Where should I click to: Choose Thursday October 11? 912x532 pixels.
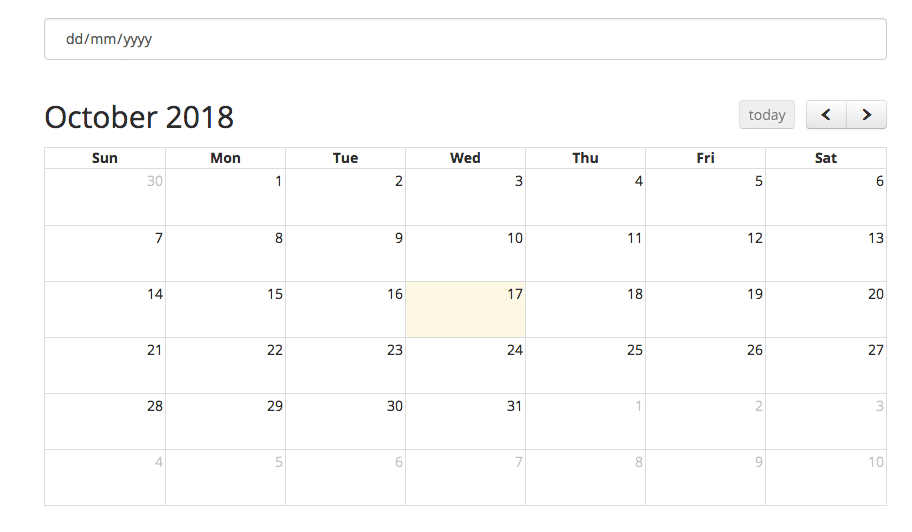pos(585,253)
